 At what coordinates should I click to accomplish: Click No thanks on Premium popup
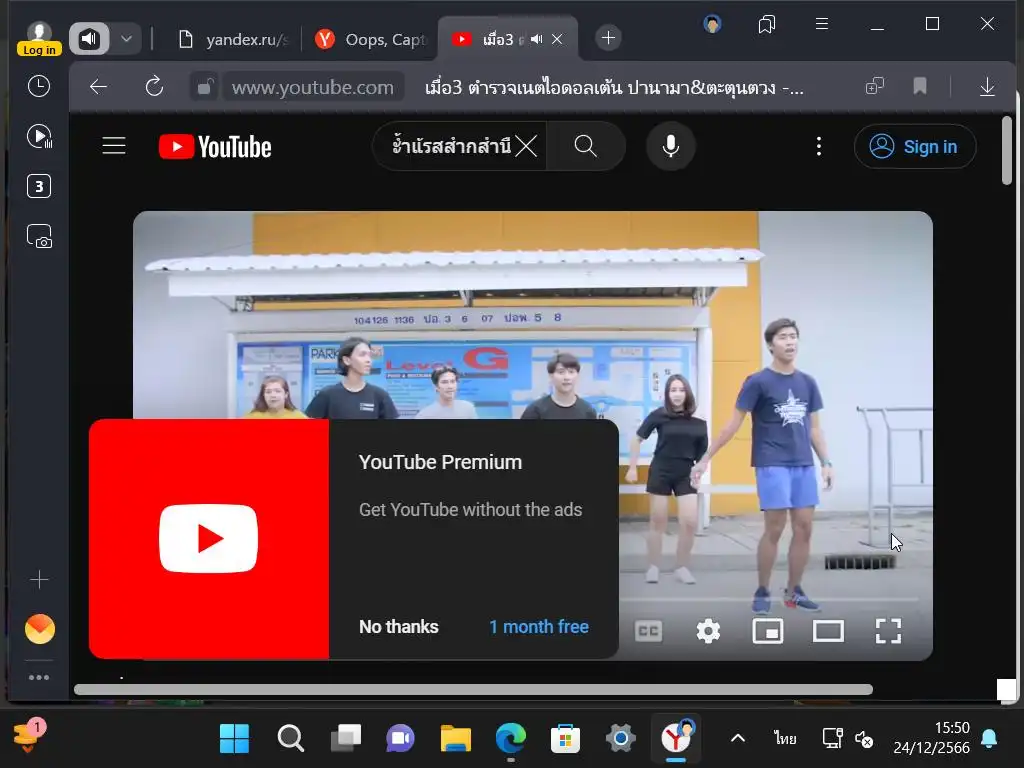click(399, 627)
